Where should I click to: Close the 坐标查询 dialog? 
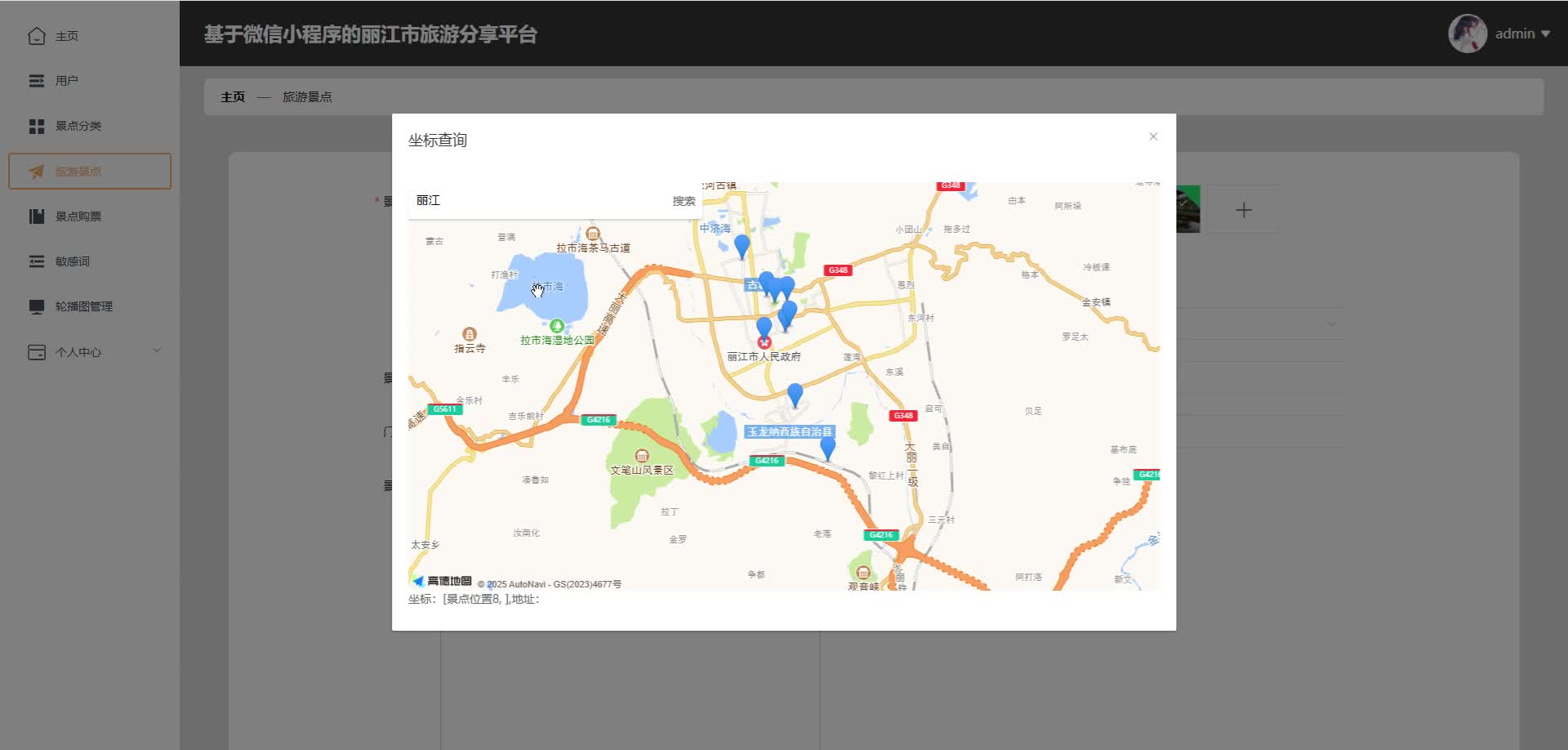click(x=1152, y=136)
